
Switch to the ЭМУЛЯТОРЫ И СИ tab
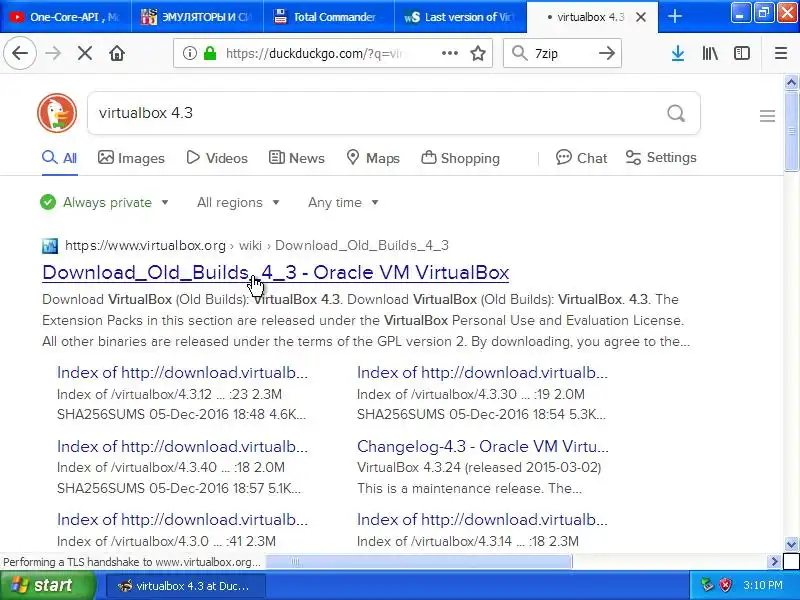197,17
